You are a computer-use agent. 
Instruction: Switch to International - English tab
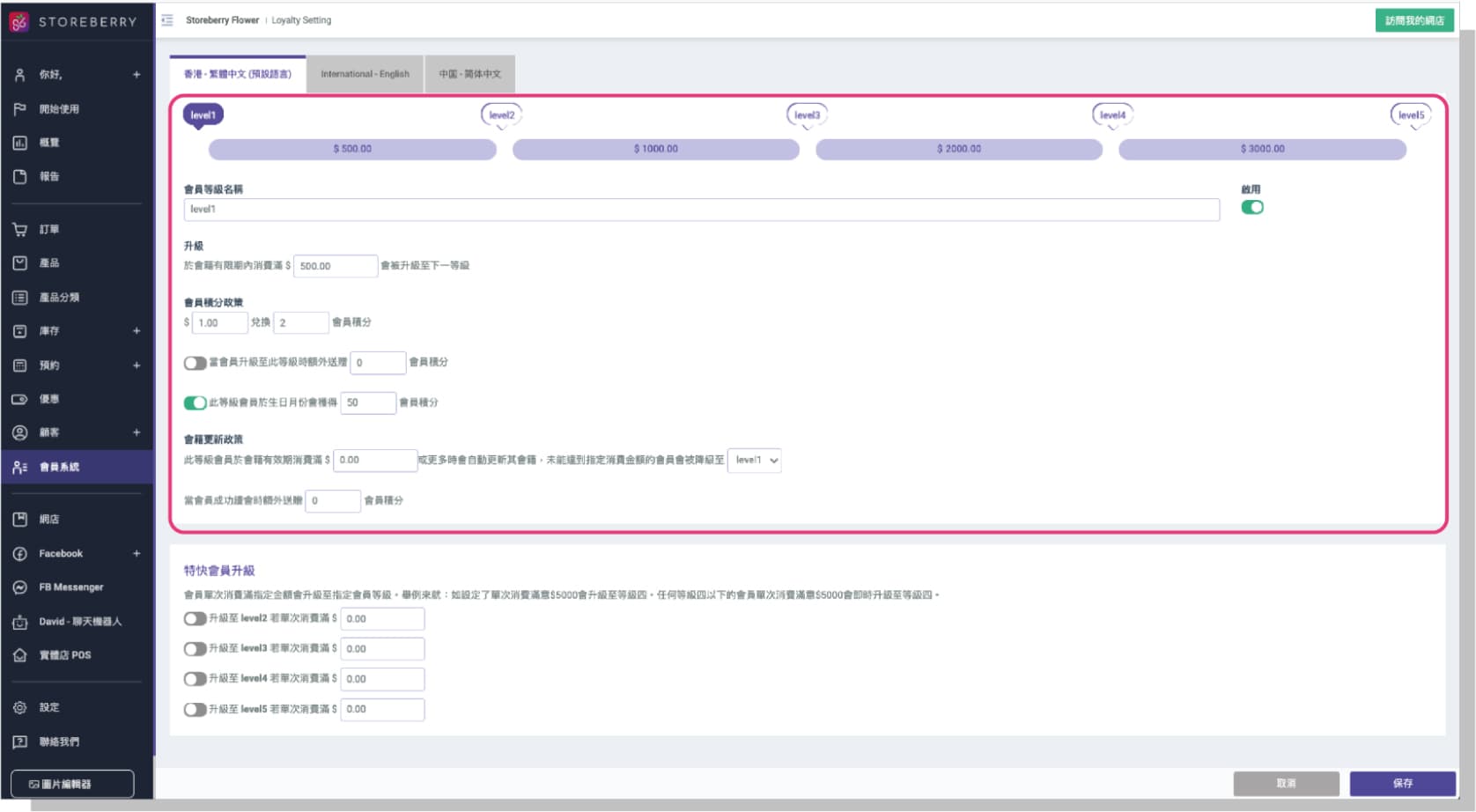[365, 74]
